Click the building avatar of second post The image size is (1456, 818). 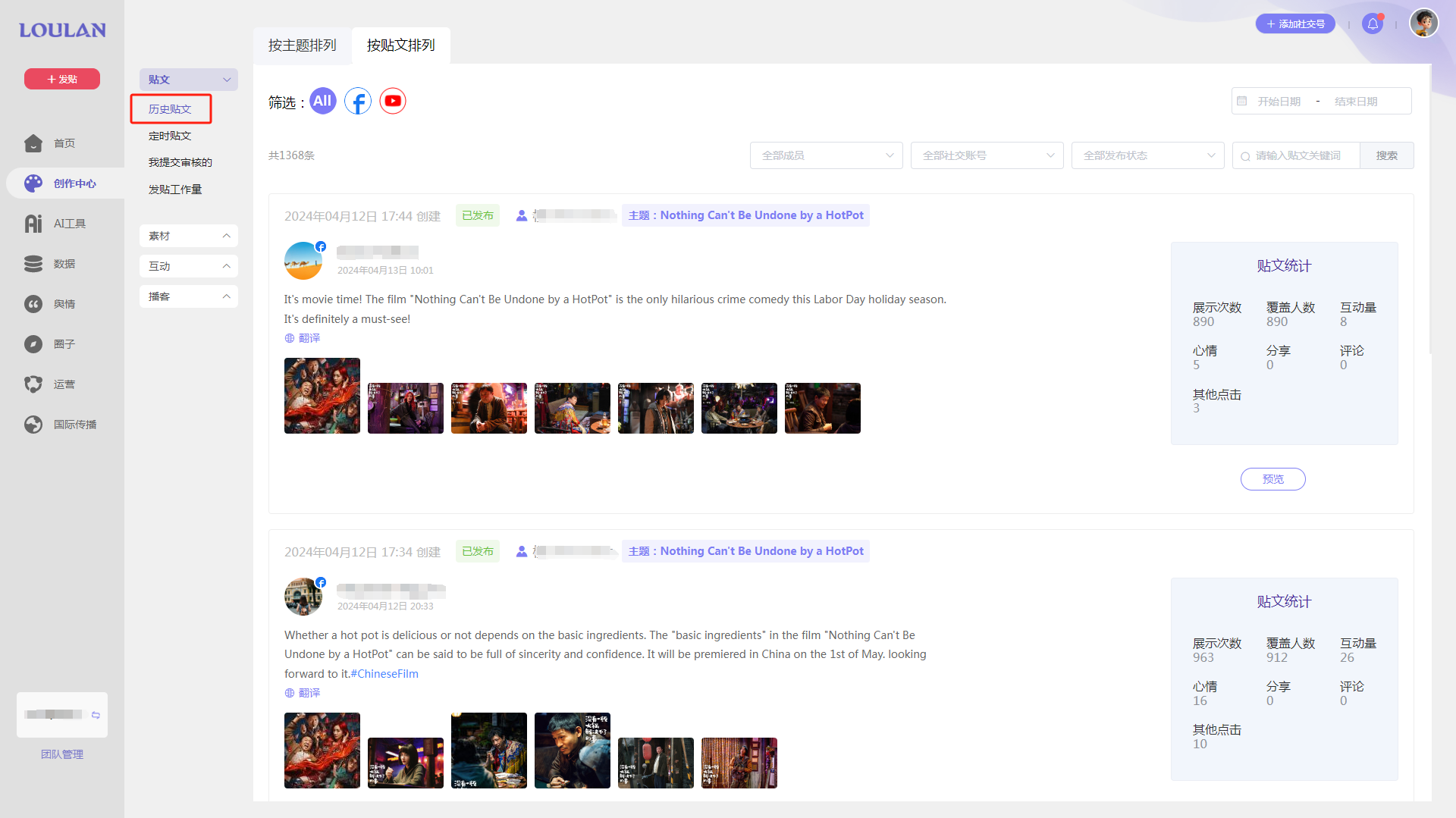click(x=303, y=597)
